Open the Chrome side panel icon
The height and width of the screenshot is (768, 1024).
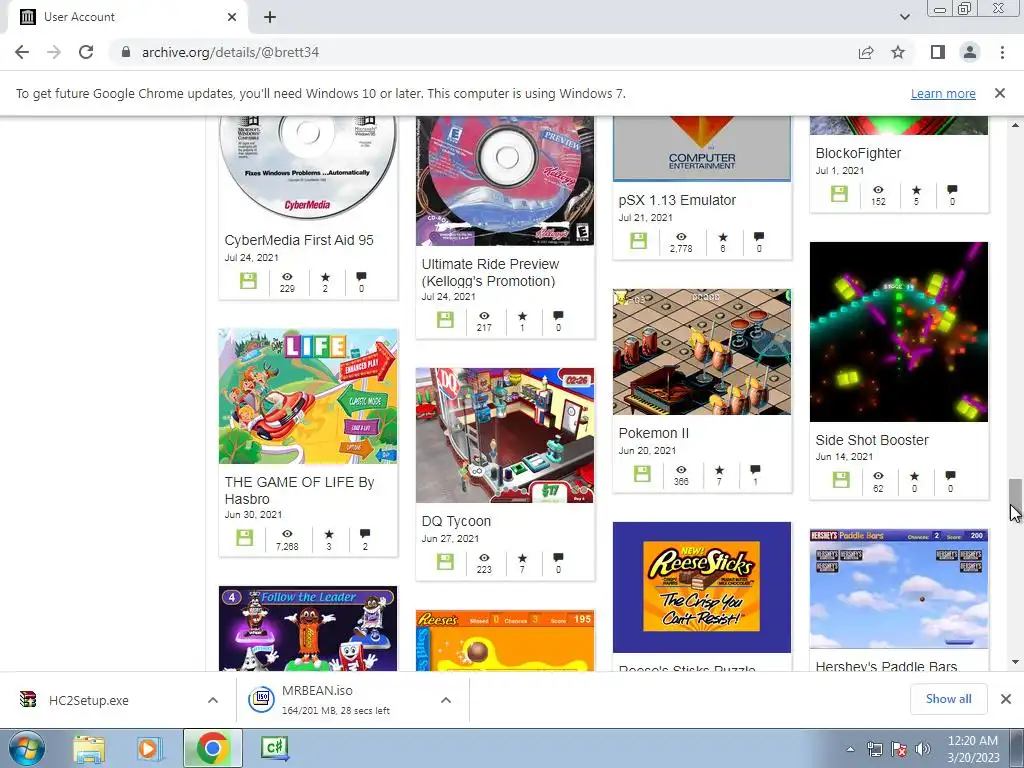pyautogui.click(x=938, y=52)
